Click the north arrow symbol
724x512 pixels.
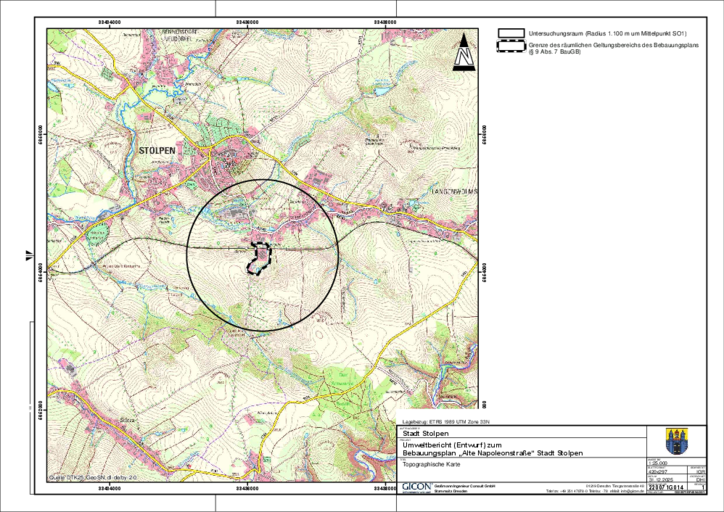click(464, 52)
